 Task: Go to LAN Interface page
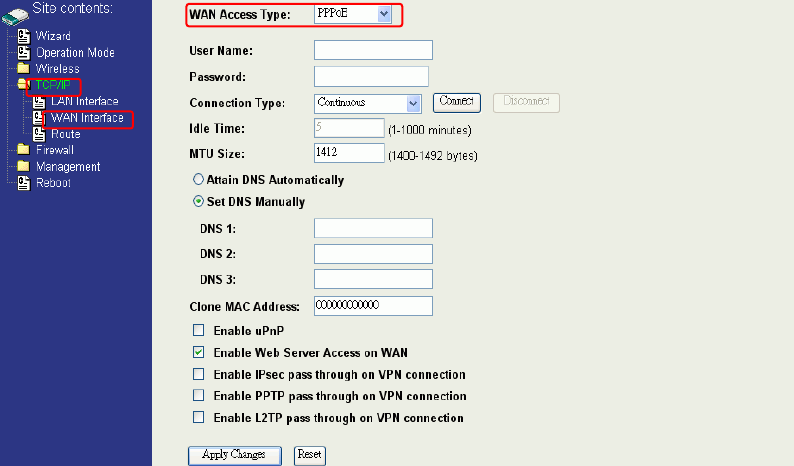85,101
